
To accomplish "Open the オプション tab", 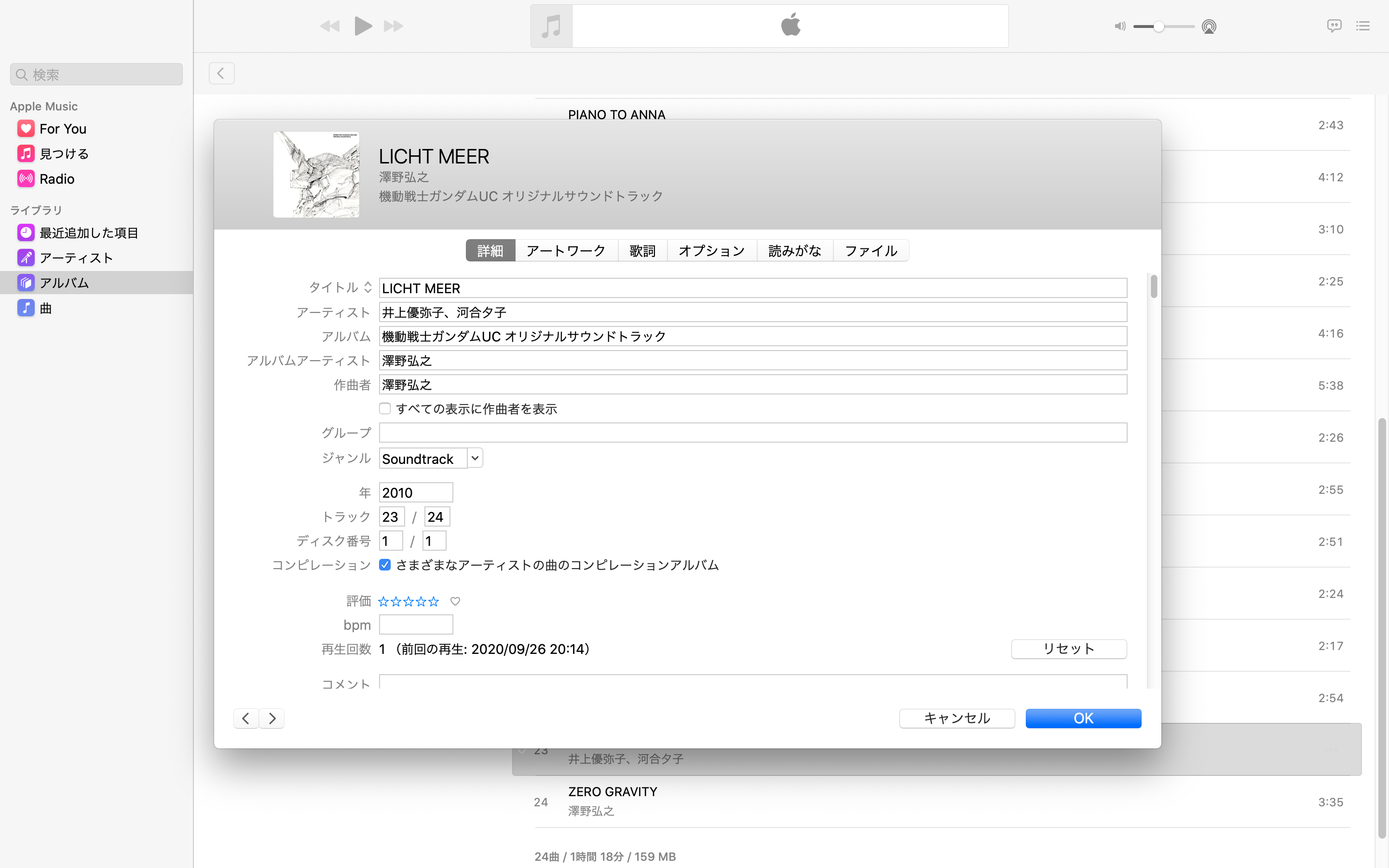I will 711,250.
